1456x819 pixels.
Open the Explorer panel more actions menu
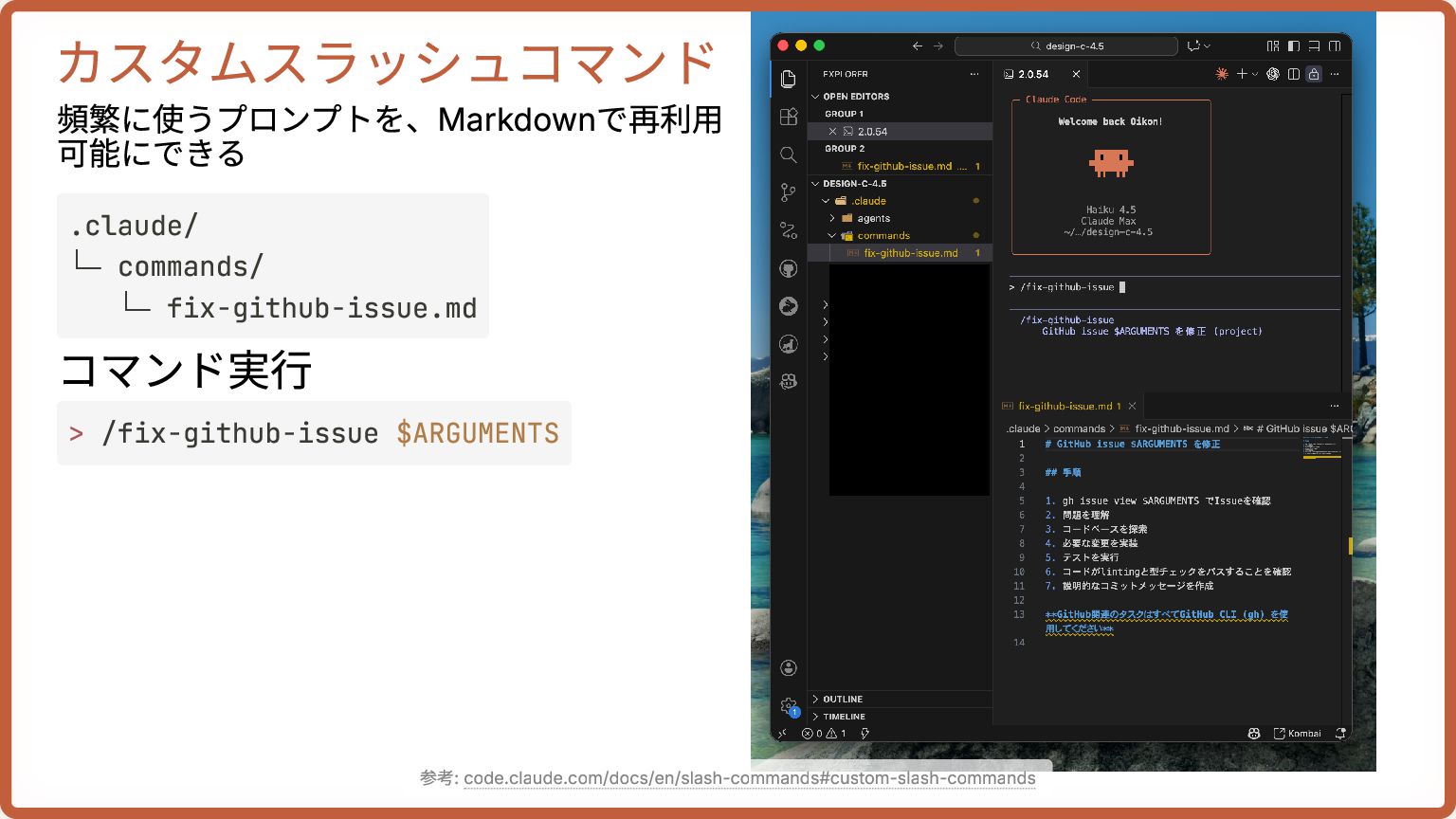pyautogui.click(x=974, y=74)
